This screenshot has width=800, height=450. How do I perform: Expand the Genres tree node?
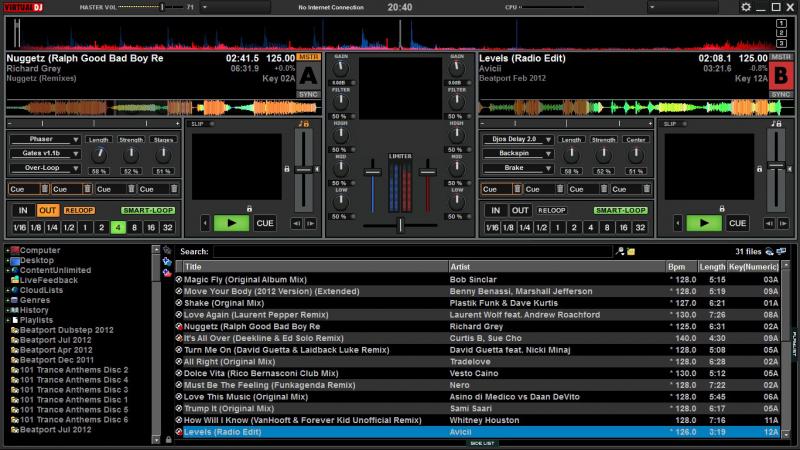pos(7,301)
